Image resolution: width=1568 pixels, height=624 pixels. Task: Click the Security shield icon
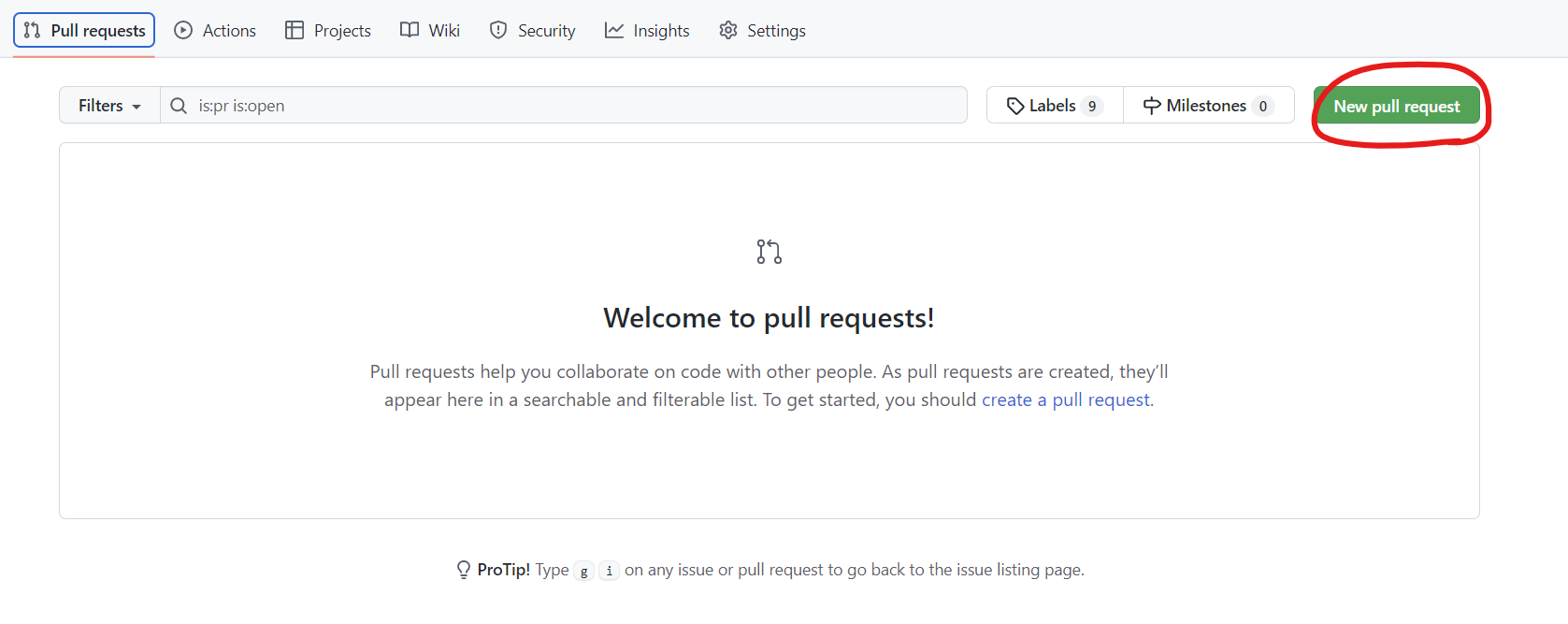point(498,30)
